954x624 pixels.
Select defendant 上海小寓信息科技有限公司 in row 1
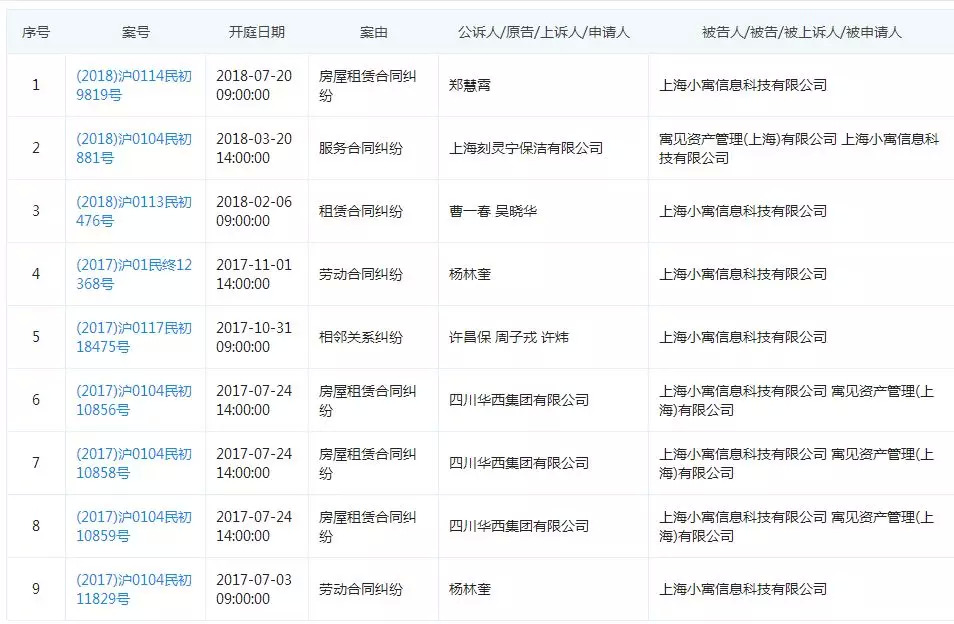tap(743, 85)
